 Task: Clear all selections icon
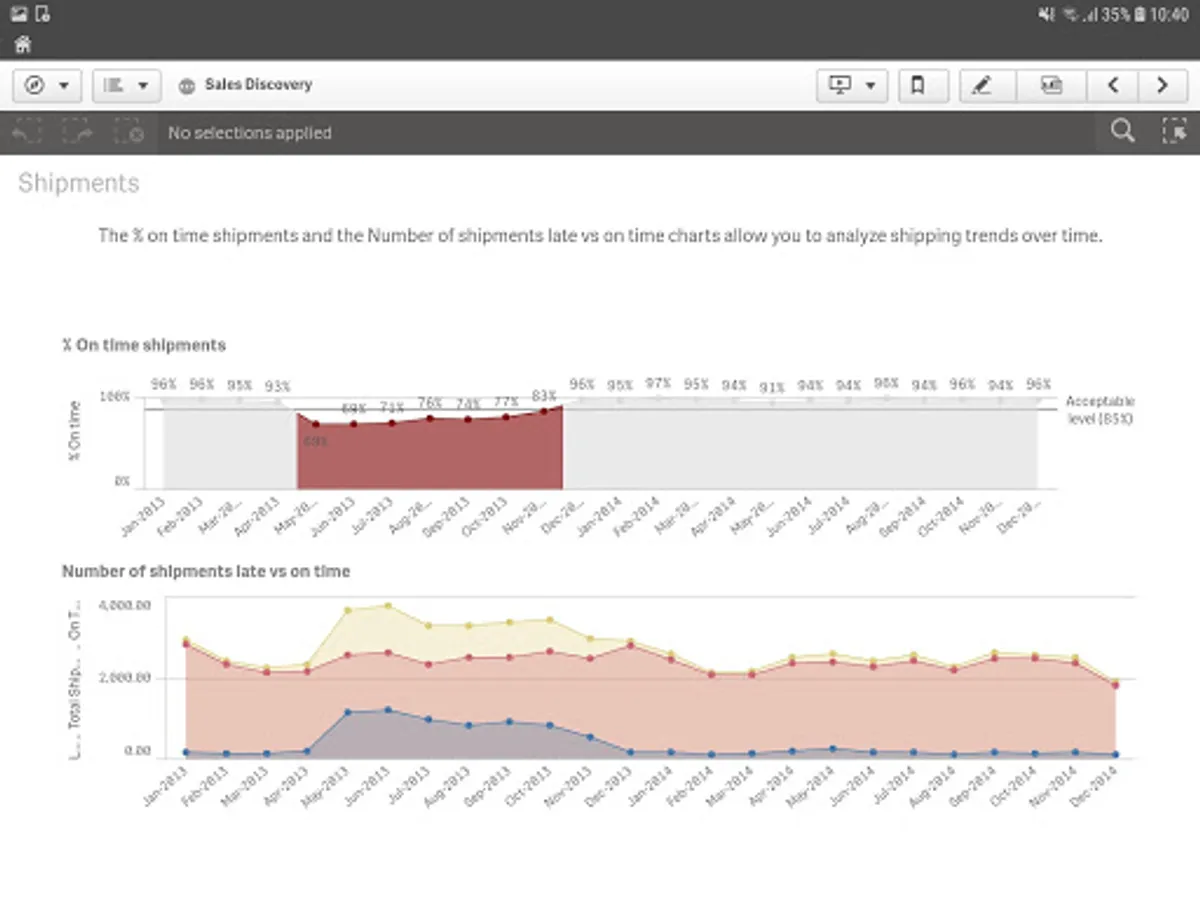tap(129, 132)
